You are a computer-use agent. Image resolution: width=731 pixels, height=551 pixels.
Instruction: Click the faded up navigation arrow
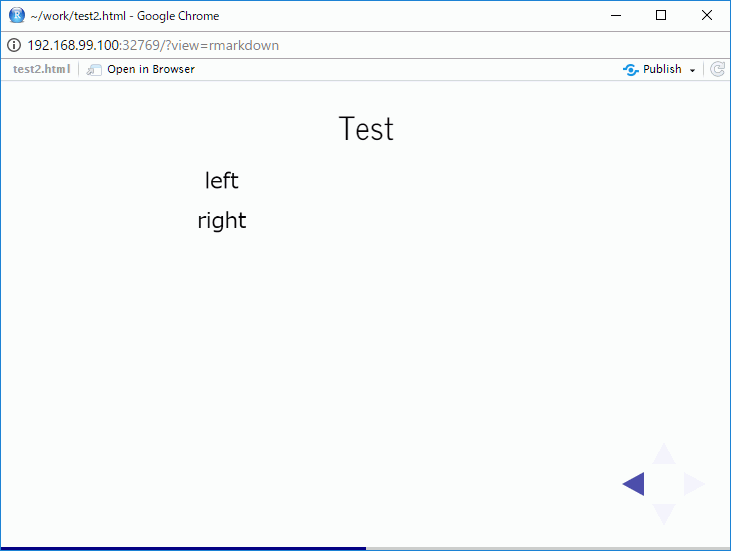664,454
